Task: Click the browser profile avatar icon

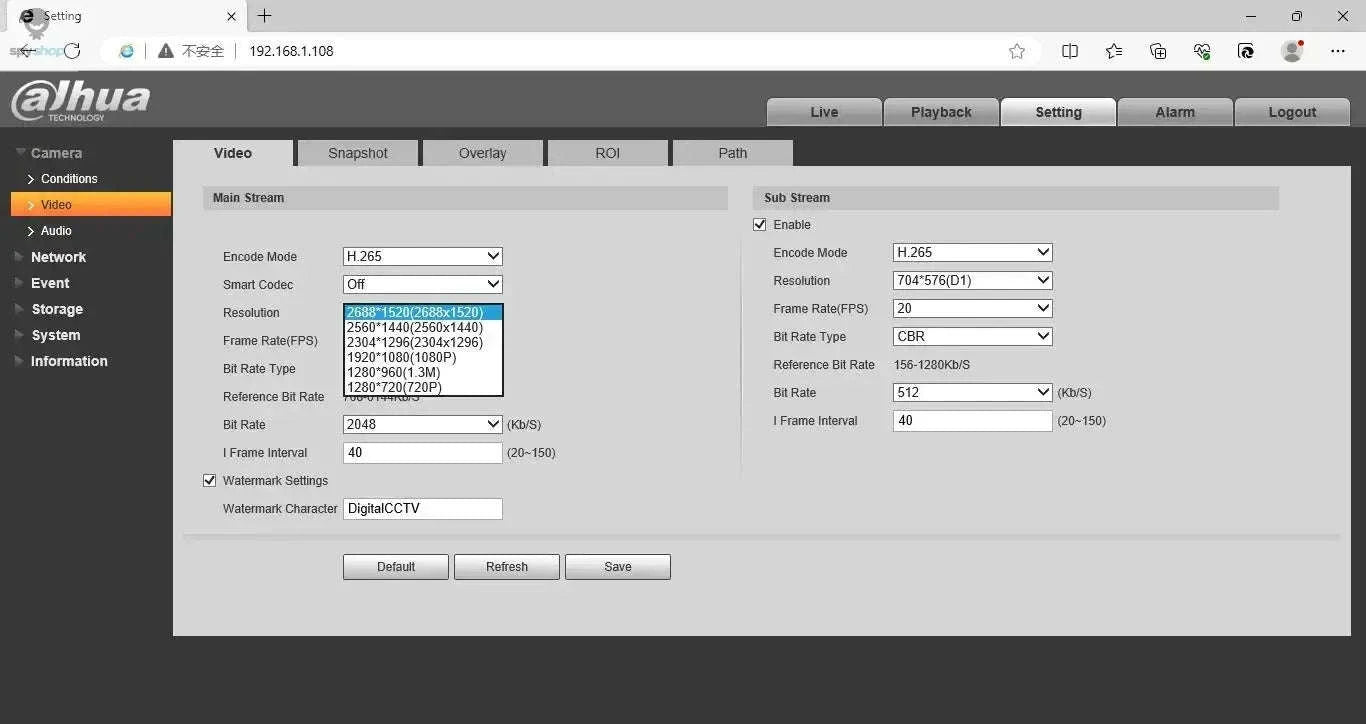Action: 1292,51
